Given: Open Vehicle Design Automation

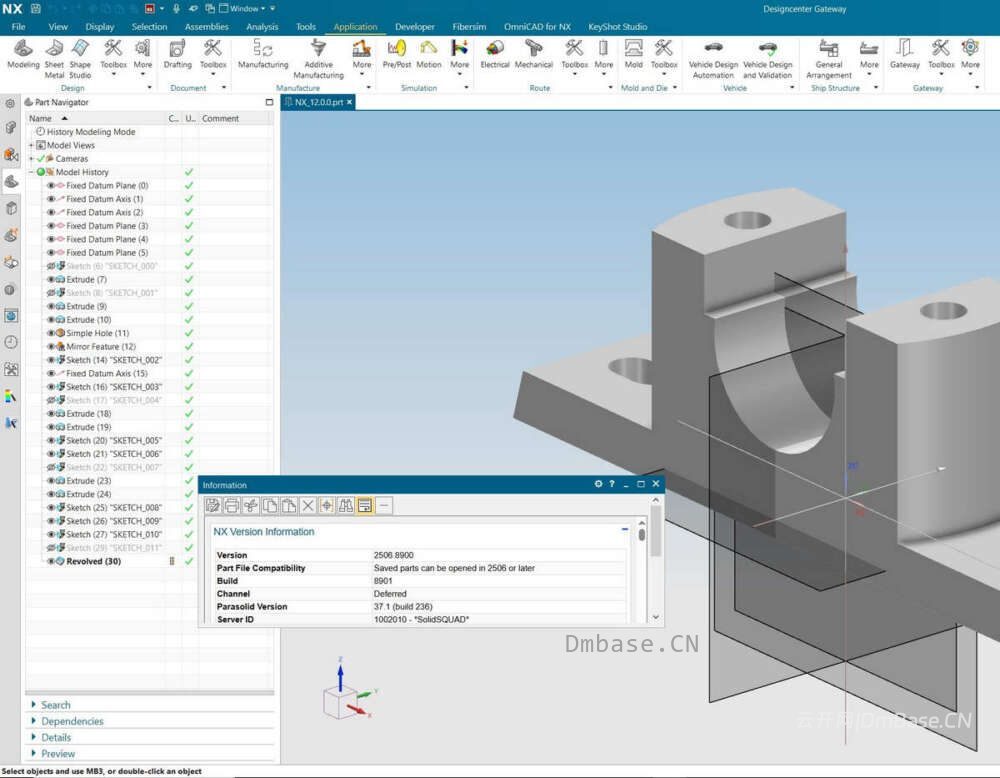Looking at the screenshot, I should [713, 59].
